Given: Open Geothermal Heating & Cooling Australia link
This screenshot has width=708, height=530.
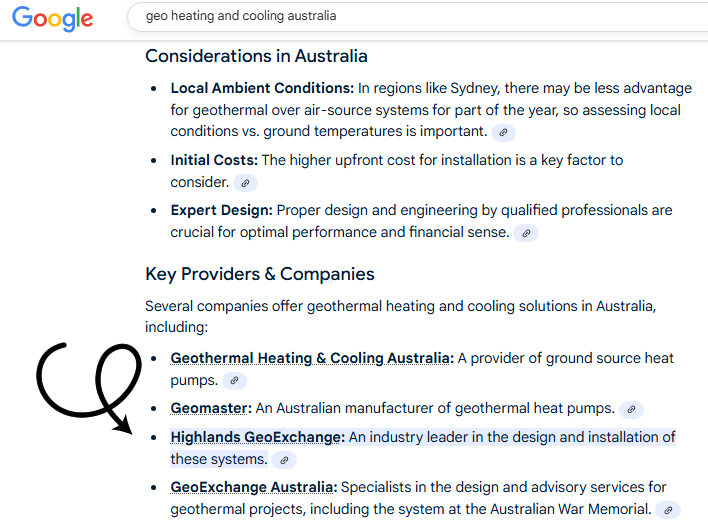Looking at the screenshot, I should click(311, 358).
